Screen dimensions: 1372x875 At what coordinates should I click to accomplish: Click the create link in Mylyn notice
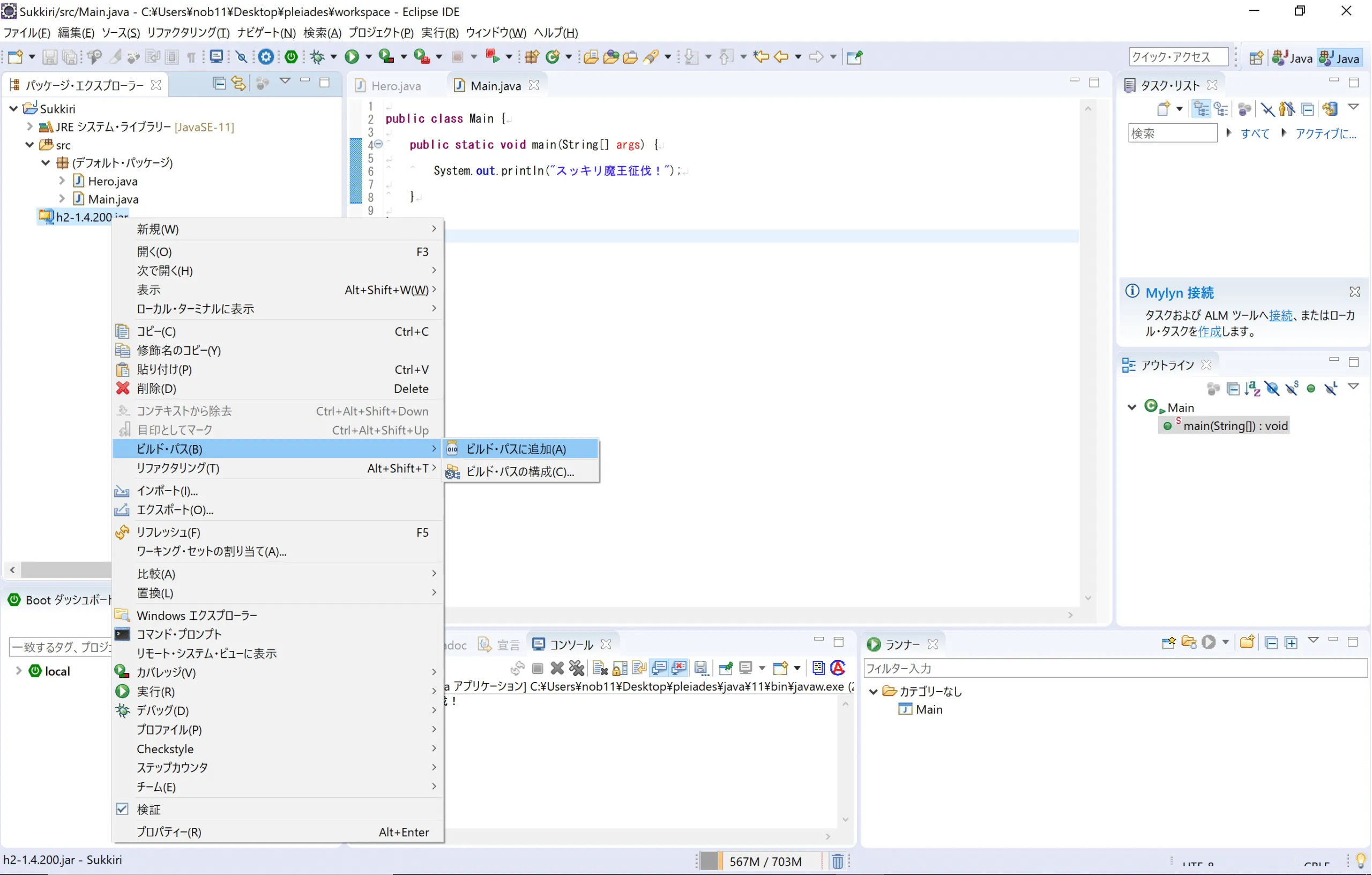[1210, 331]
